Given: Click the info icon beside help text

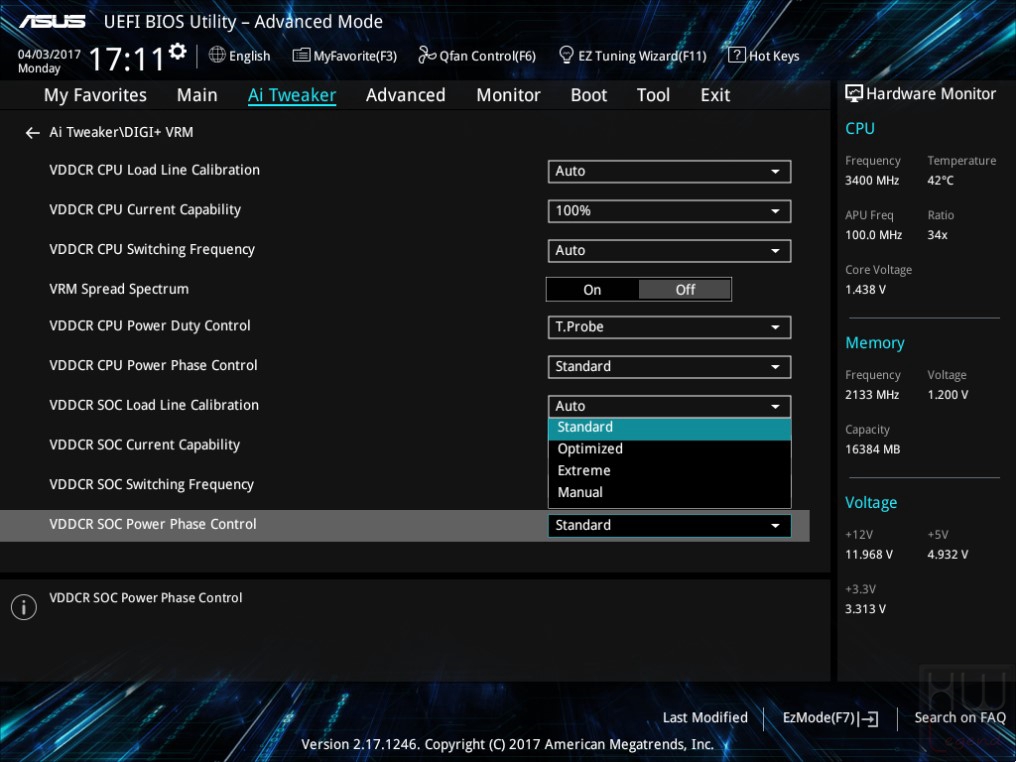Looking at the screenshot, I should pyautogui.click(x=24, y=607).
